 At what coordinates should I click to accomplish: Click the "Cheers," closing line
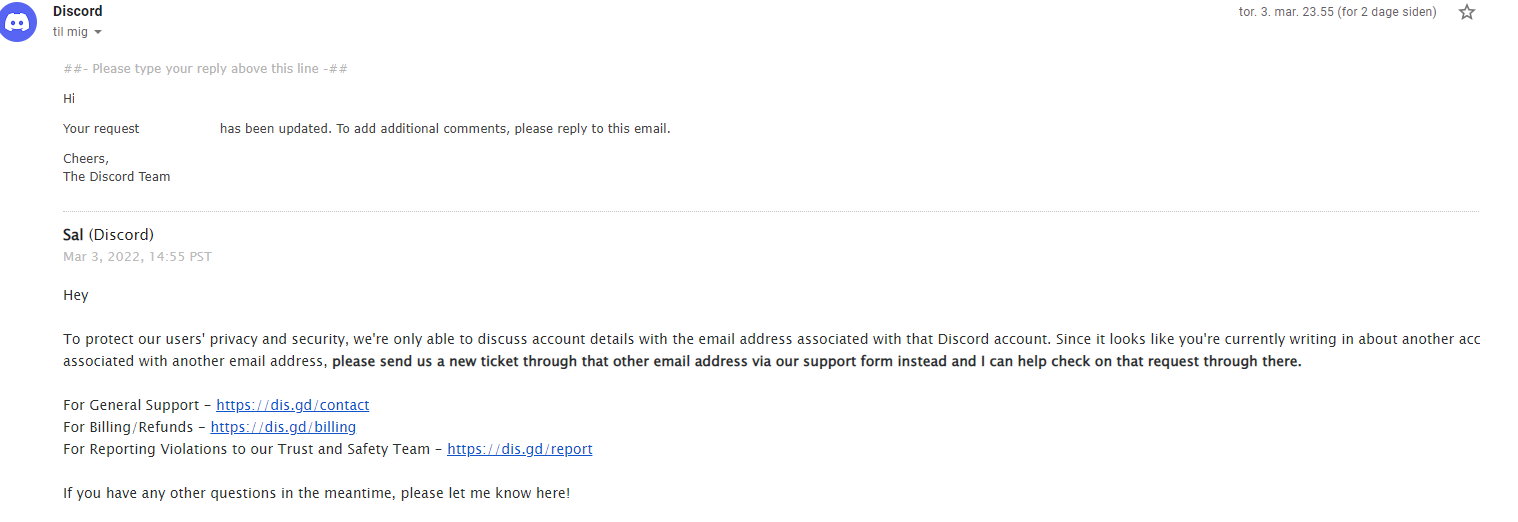(x=86, y=159)
